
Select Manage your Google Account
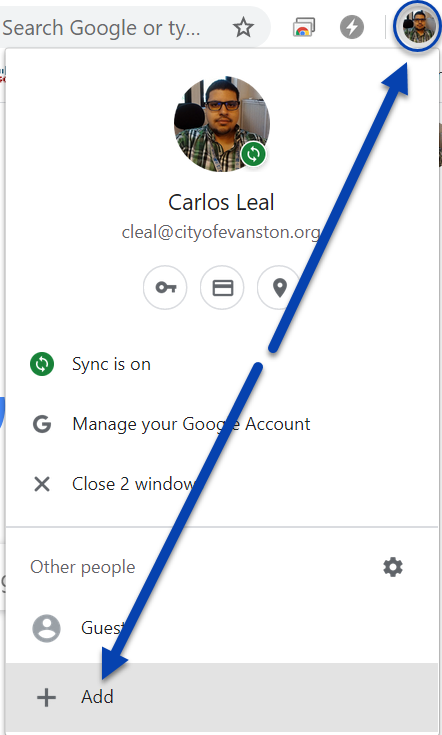222,424
